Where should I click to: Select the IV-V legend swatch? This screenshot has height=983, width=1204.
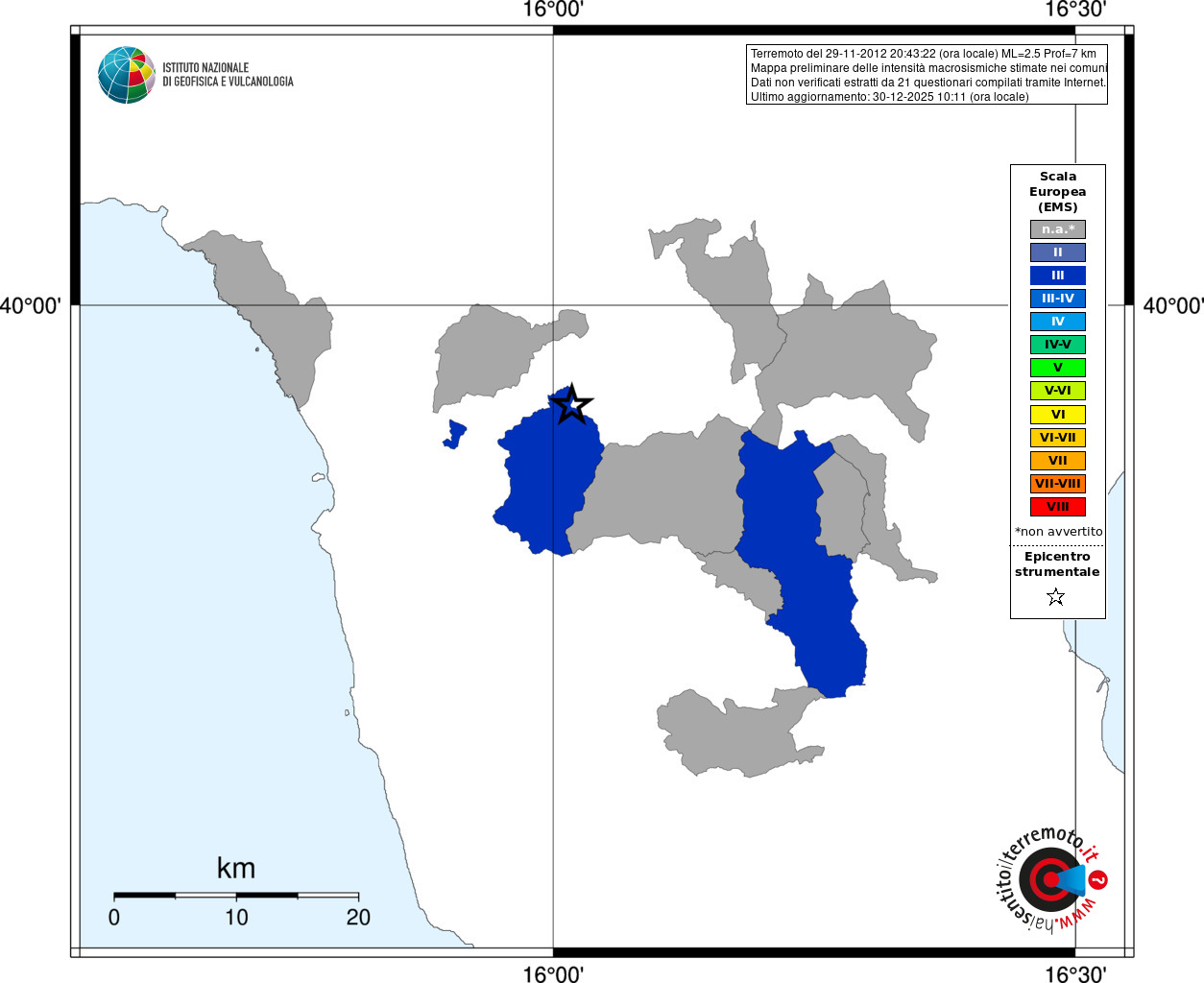coord(1058,345)
